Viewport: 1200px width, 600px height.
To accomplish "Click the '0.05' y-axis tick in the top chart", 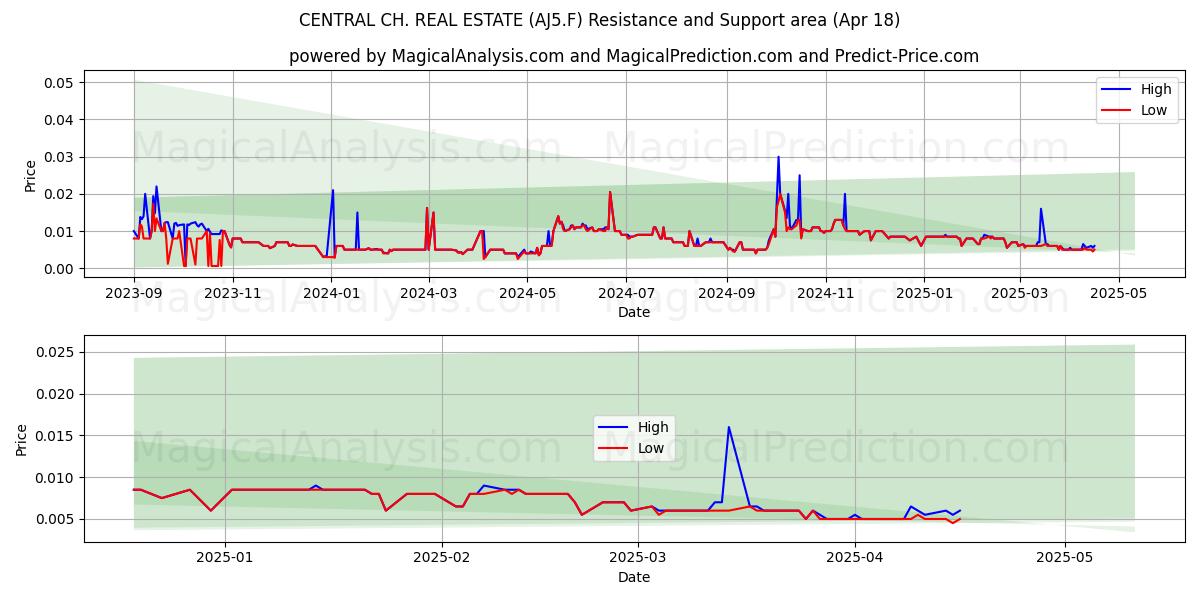I will 61,82.
